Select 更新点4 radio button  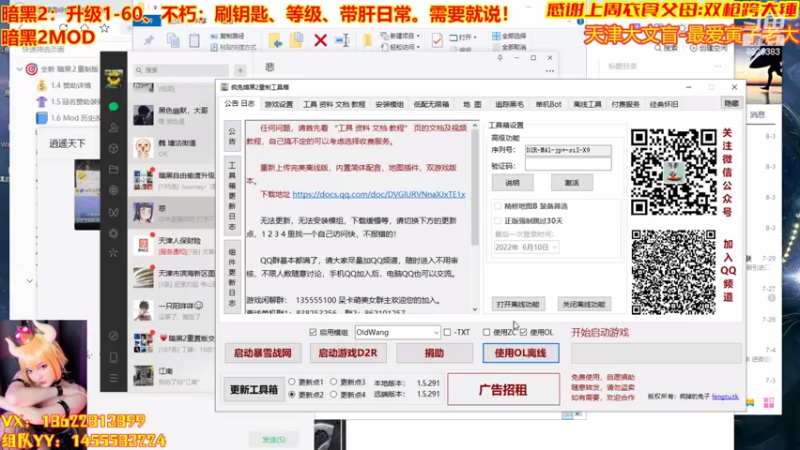tap(334, 394)
